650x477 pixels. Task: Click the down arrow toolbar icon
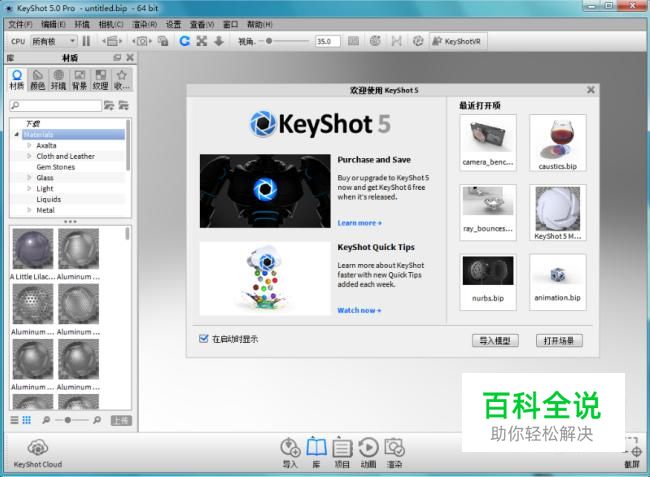tap(219, 41)
